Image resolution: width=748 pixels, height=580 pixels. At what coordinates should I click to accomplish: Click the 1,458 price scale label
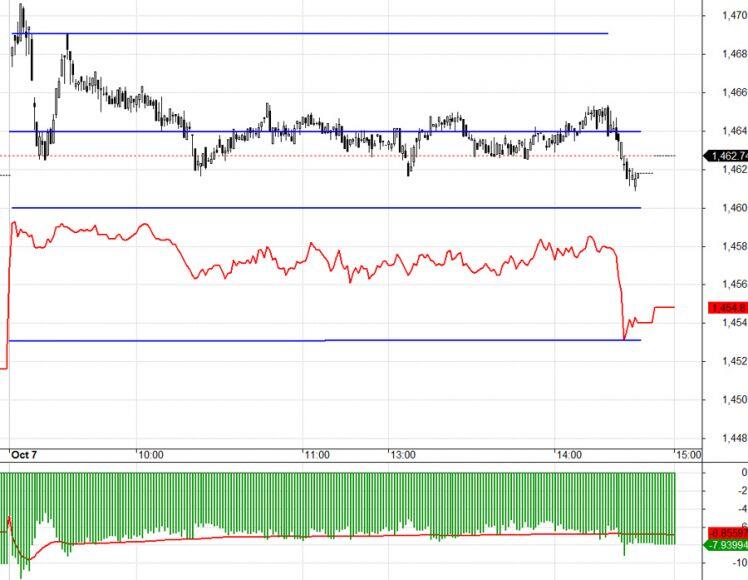(735, 246)
